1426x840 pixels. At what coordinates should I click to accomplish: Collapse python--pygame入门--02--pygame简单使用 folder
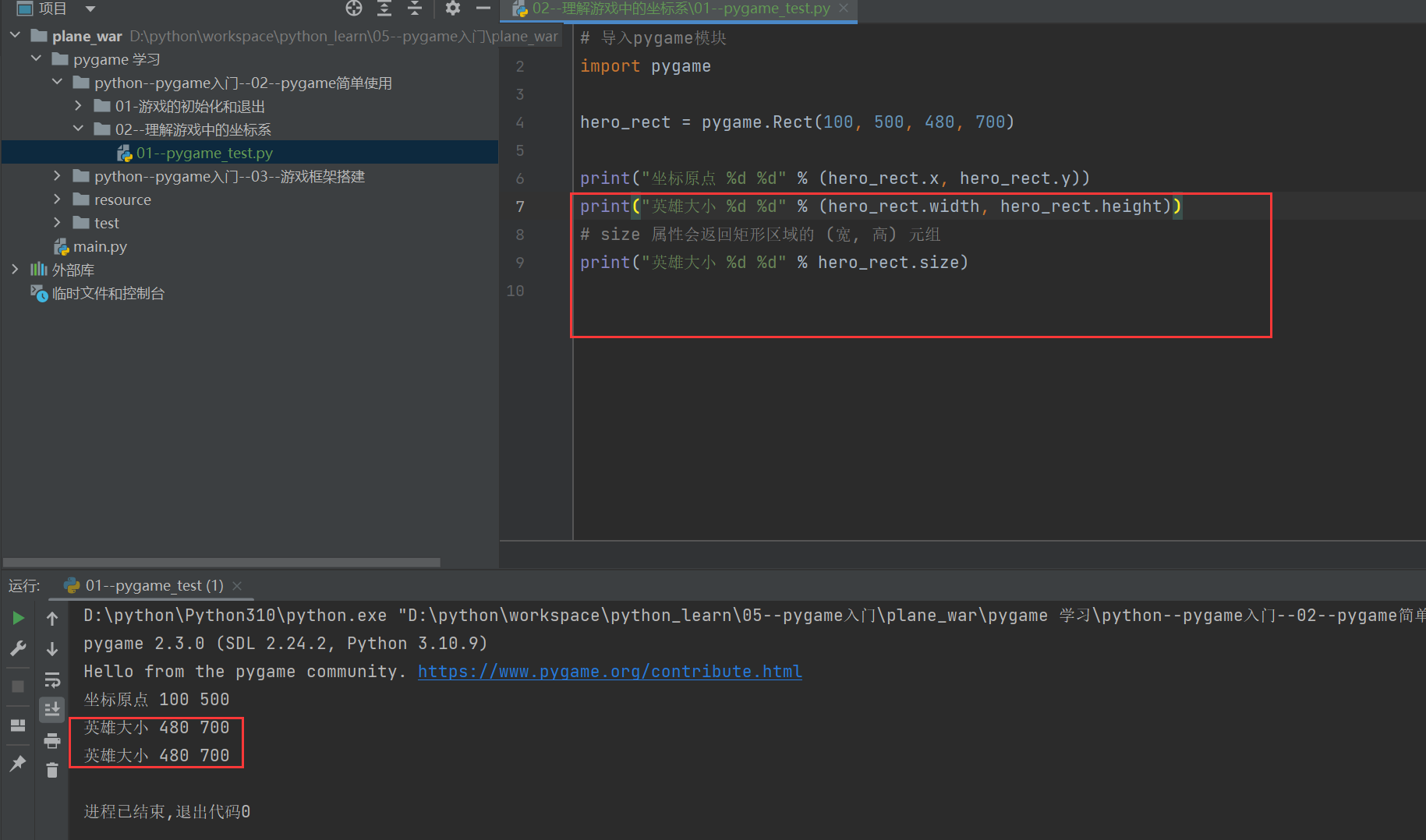[x=57, y=83]
